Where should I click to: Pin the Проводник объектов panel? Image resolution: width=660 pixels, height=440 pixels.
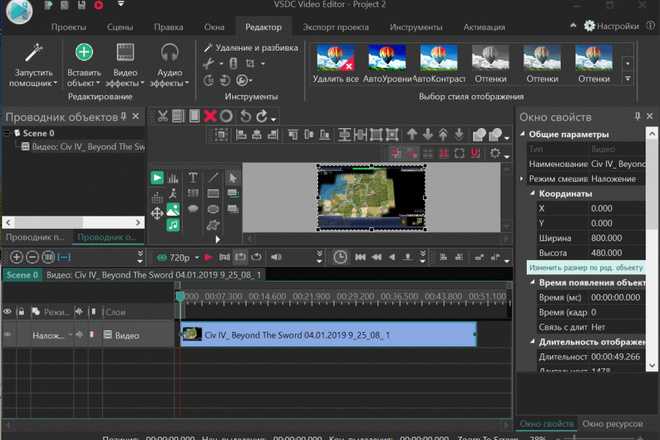tap(124, 117)
